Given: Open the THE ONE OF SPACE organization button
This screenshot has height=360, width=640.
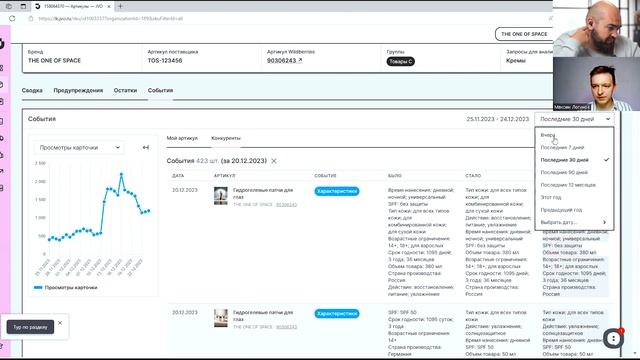Looking at the screenshot, I should tap(524, 34).
